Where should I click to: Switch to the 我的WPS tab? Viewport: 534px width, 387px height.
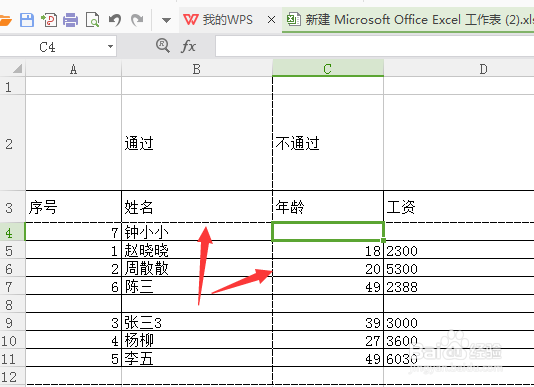pos(219,20)
